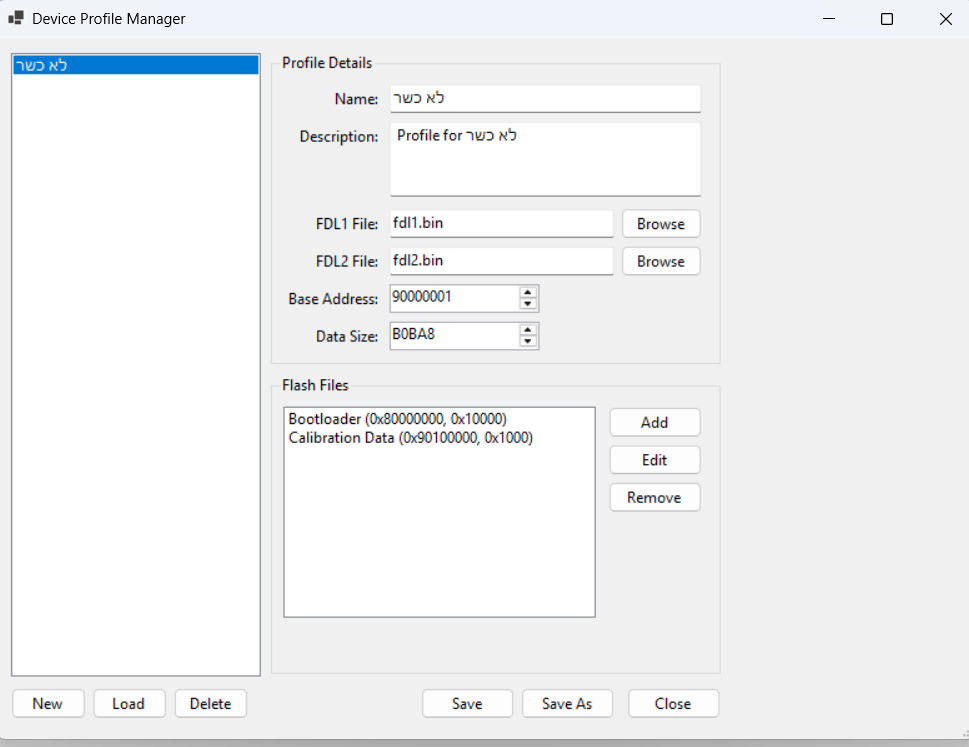Focus the Description text box
Screen dimensions: 969x747
[545, 160]
